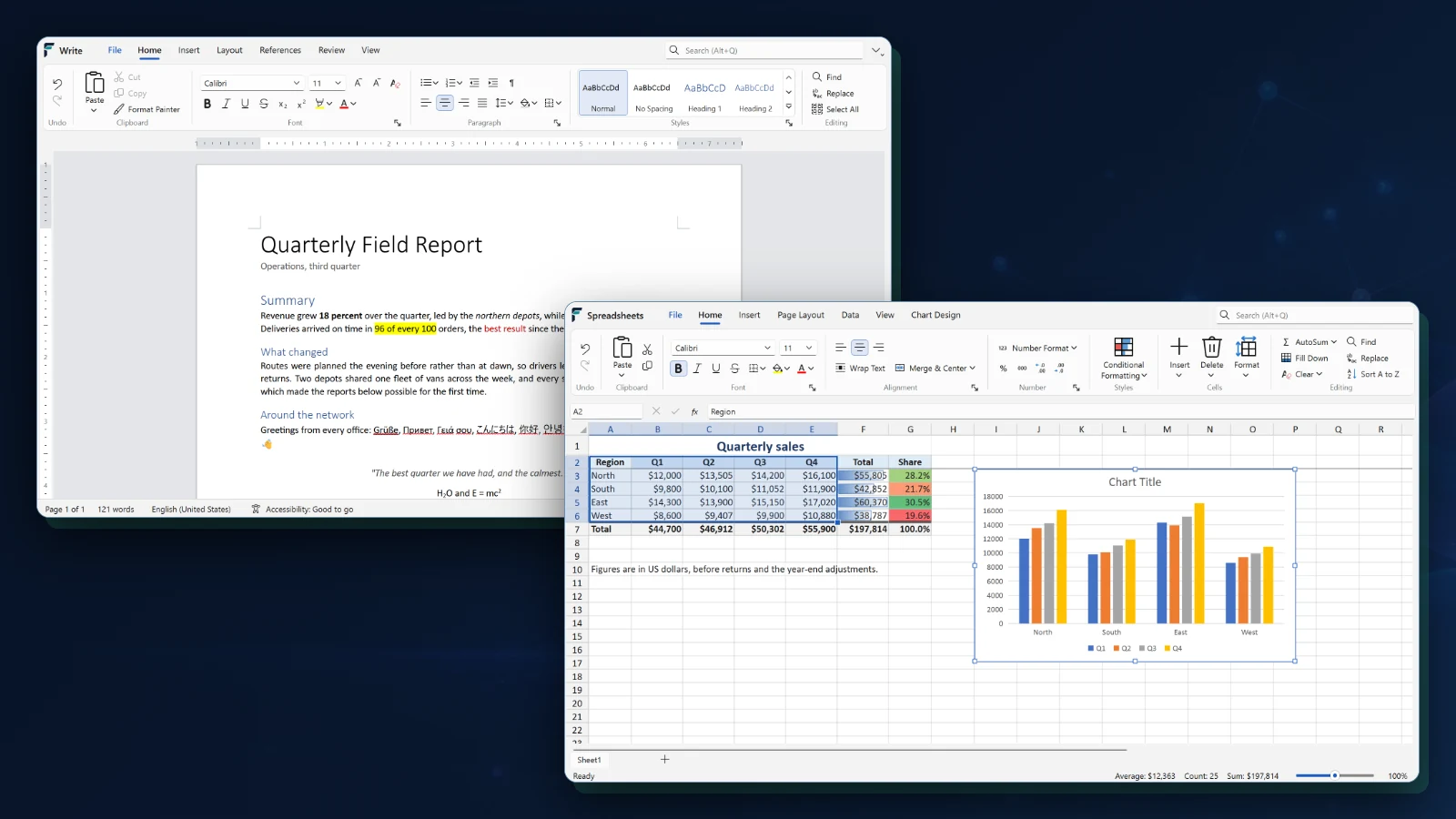Expand Merge & Center options in Spreadsheets
This screenshot has height=819, width=1456.
point(972,369)
